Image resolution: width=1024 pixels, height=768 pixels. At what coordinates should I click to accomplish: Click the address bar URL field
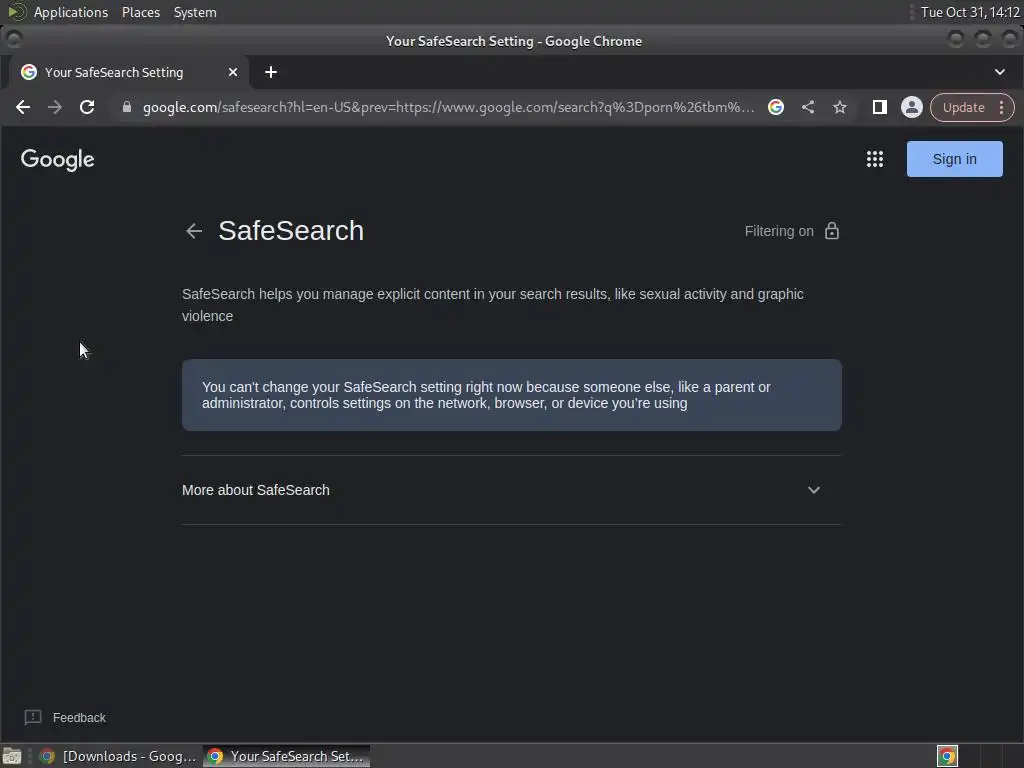coord(448,107)
